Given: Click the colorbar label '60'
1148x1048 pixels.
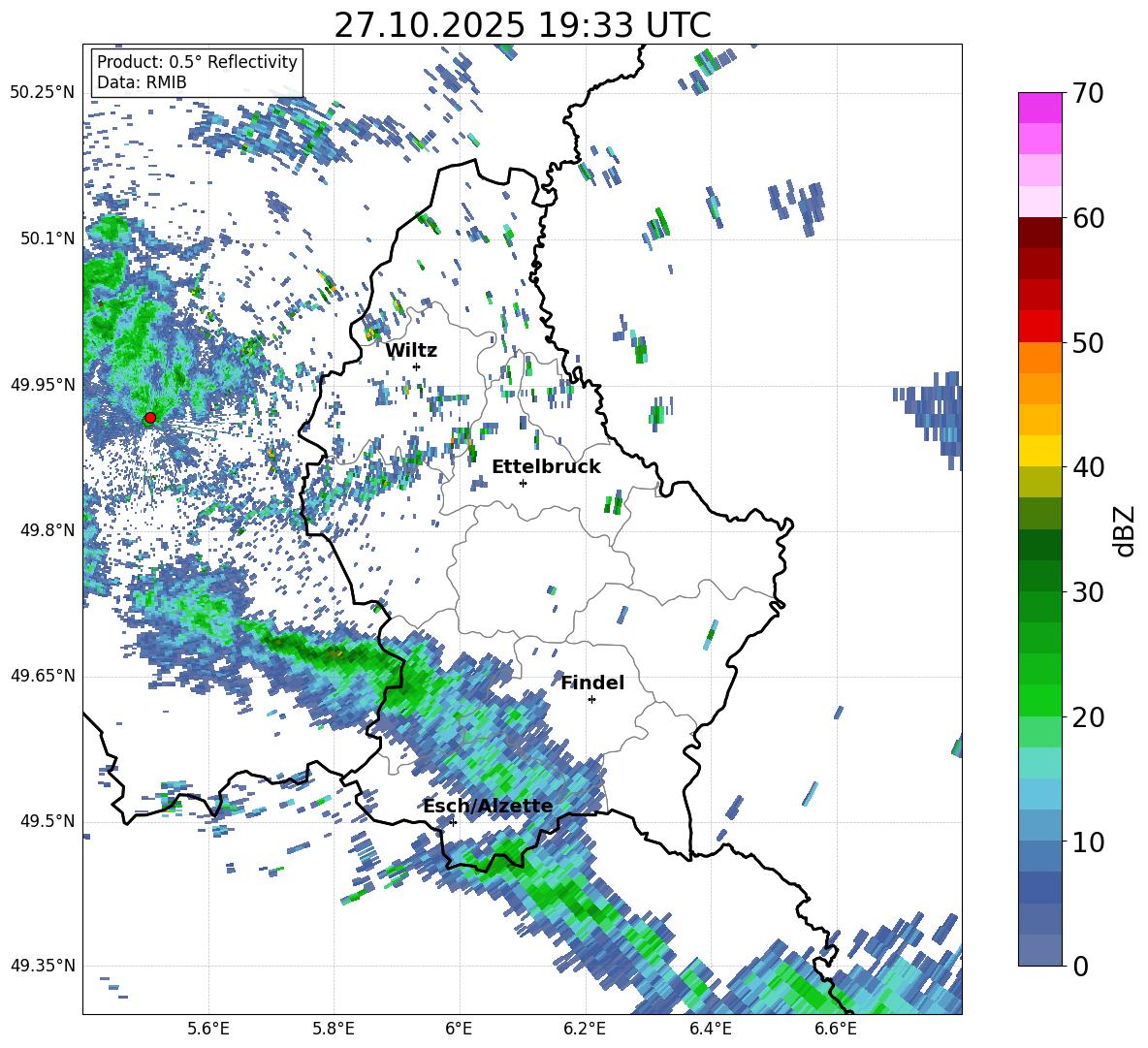Looking at the screenshot, I should 1088,218.
